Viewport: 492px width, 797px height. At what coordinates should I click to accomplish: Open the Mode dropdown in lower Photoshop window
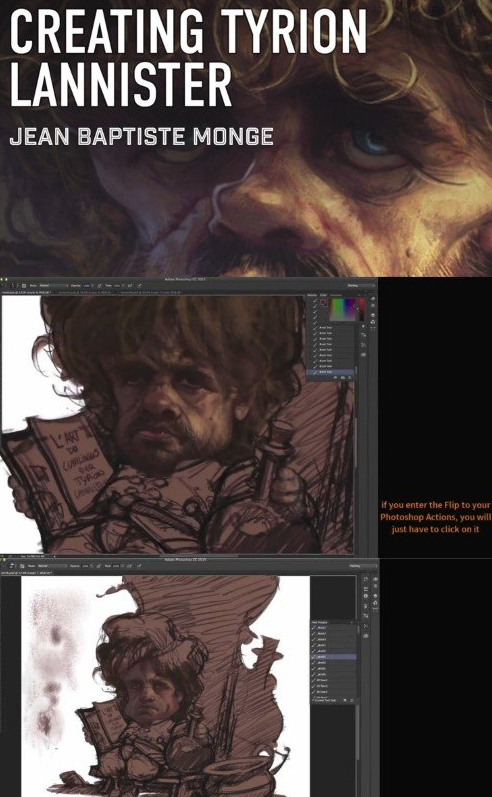tap(52, 566)
